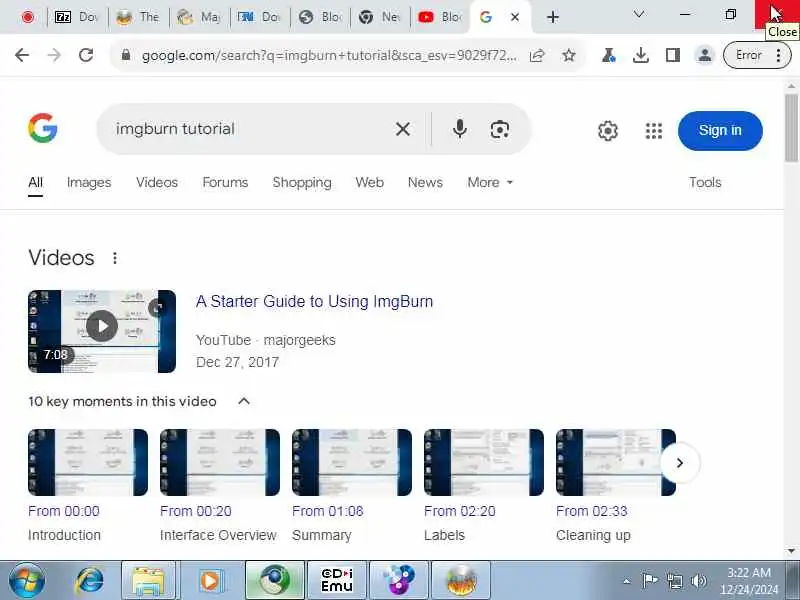Screen dimensions: 800x600
Task: Close the active Google tab
Action: point(515,17)
